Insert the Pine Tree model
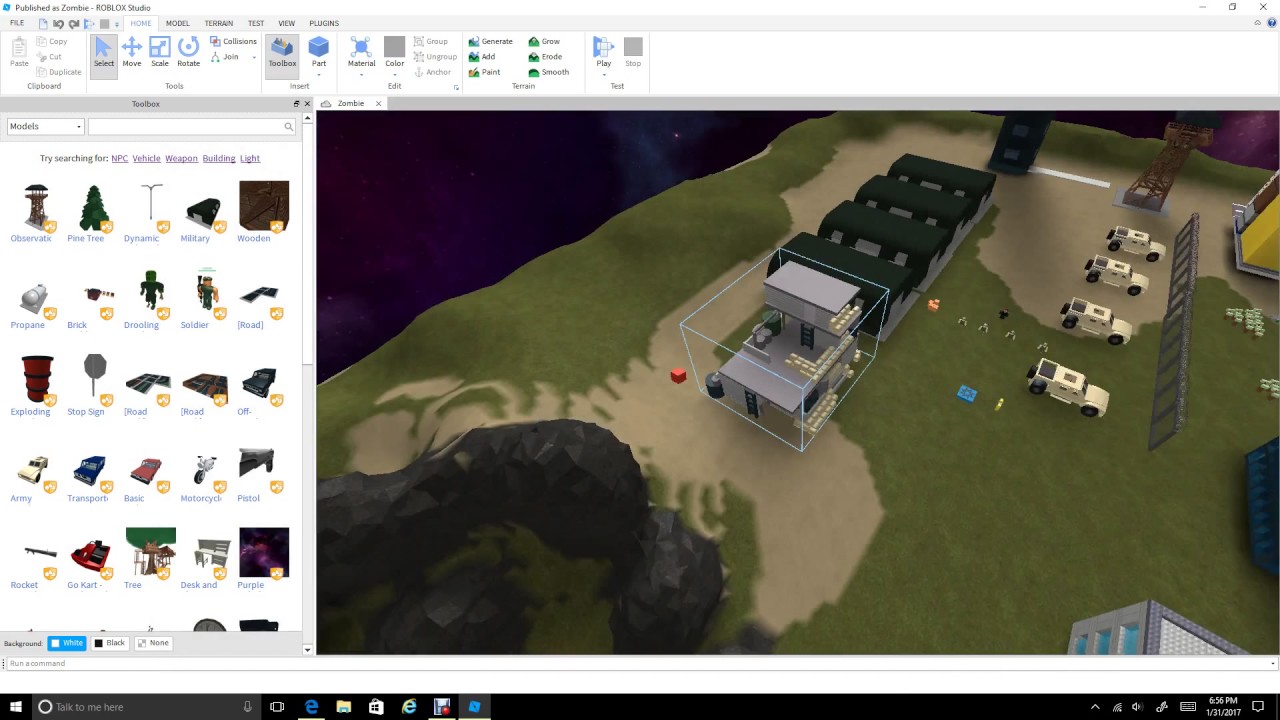The image size is (1280, 720). tap(94, 212)
